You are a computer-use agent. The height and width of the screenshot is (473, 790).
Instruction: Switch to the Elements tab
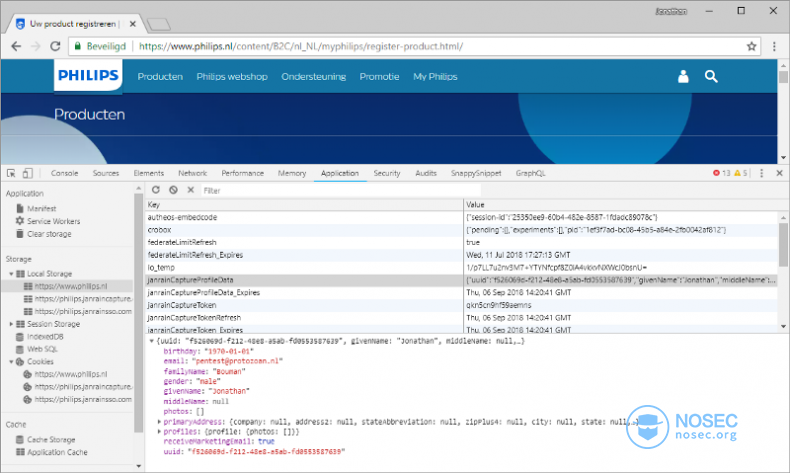(x=149, y=173)
